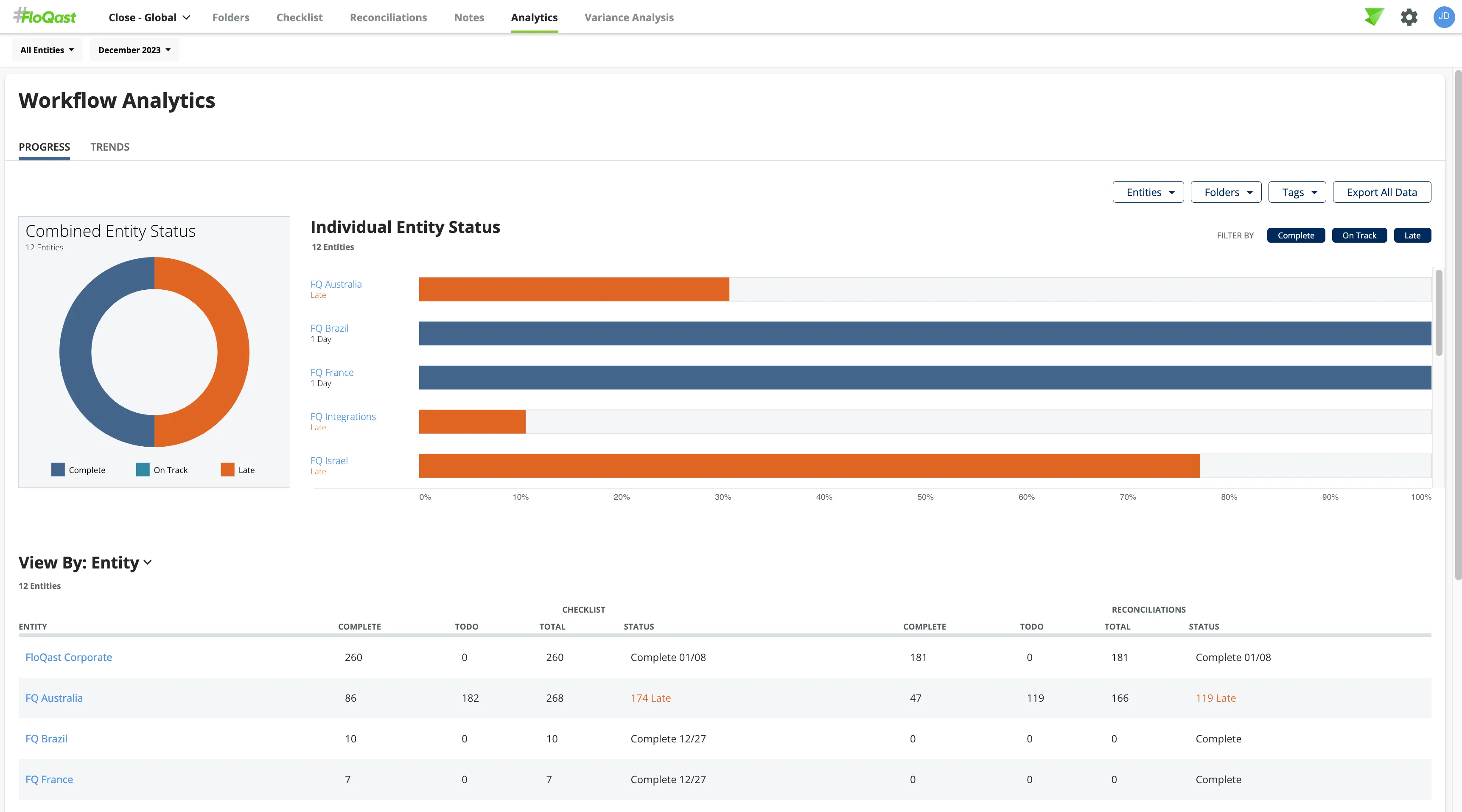Screen dimensions: 1462x812
Task: Open FQ Brazil in entity table
Action: 47,739
